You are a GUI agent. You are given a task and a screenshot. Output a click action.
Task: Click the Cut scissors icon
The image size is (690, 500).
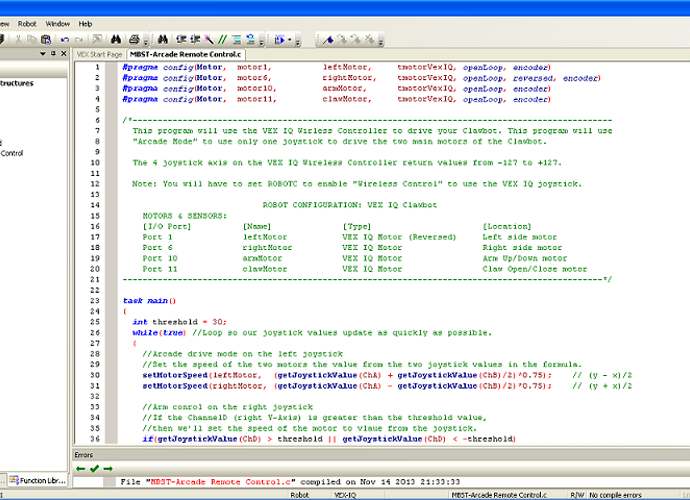pyautogui.click(x=18, y=40)
